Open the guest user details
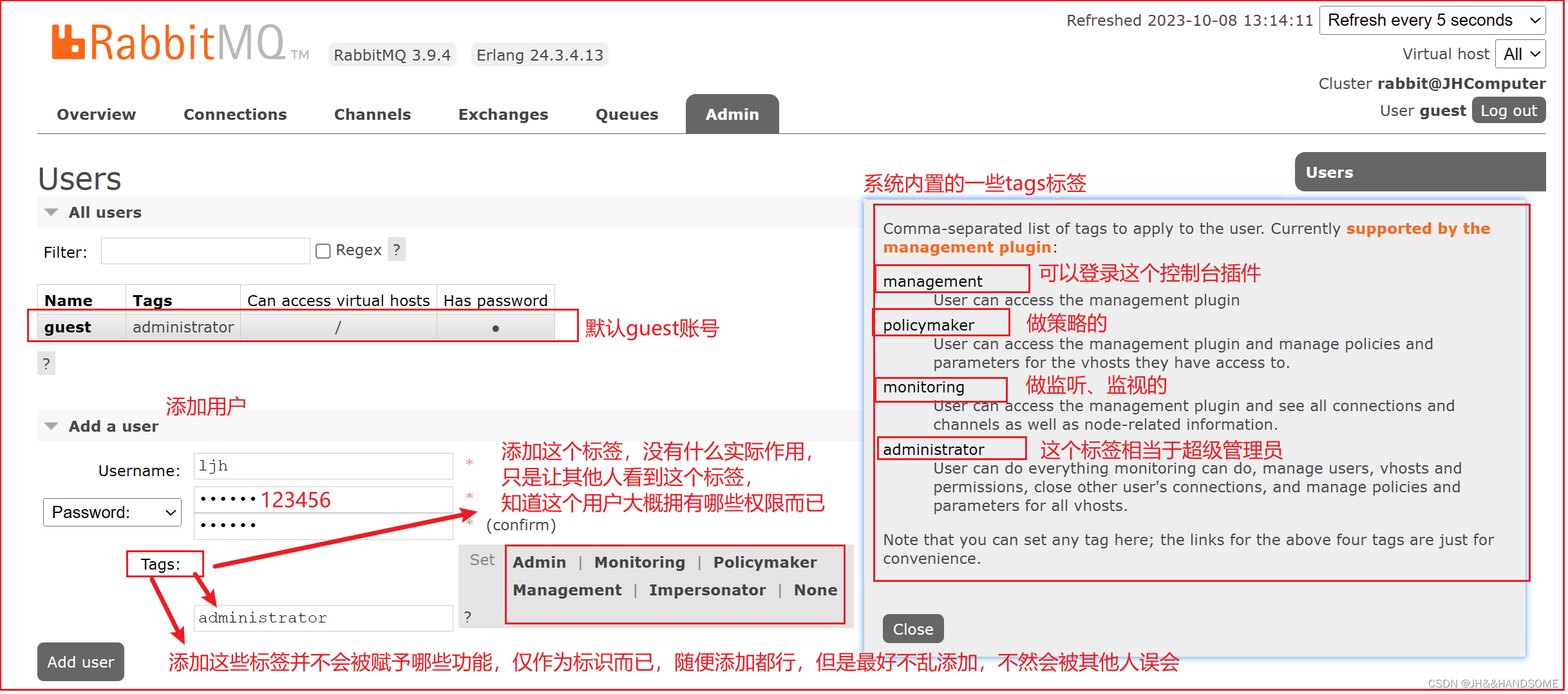The height and width of the screenshot is (694, 1568). (68, 327)
